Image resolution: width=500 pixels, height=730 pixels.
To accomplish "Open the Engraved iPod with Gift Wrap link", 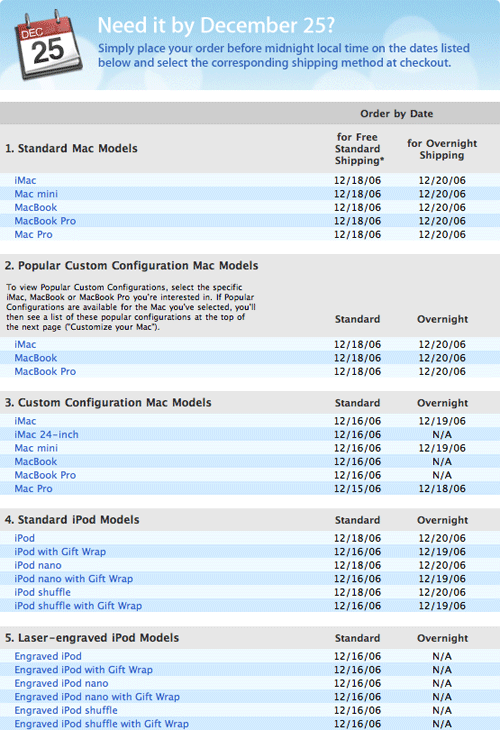I will pyautogui.click(x=83, y=670).
